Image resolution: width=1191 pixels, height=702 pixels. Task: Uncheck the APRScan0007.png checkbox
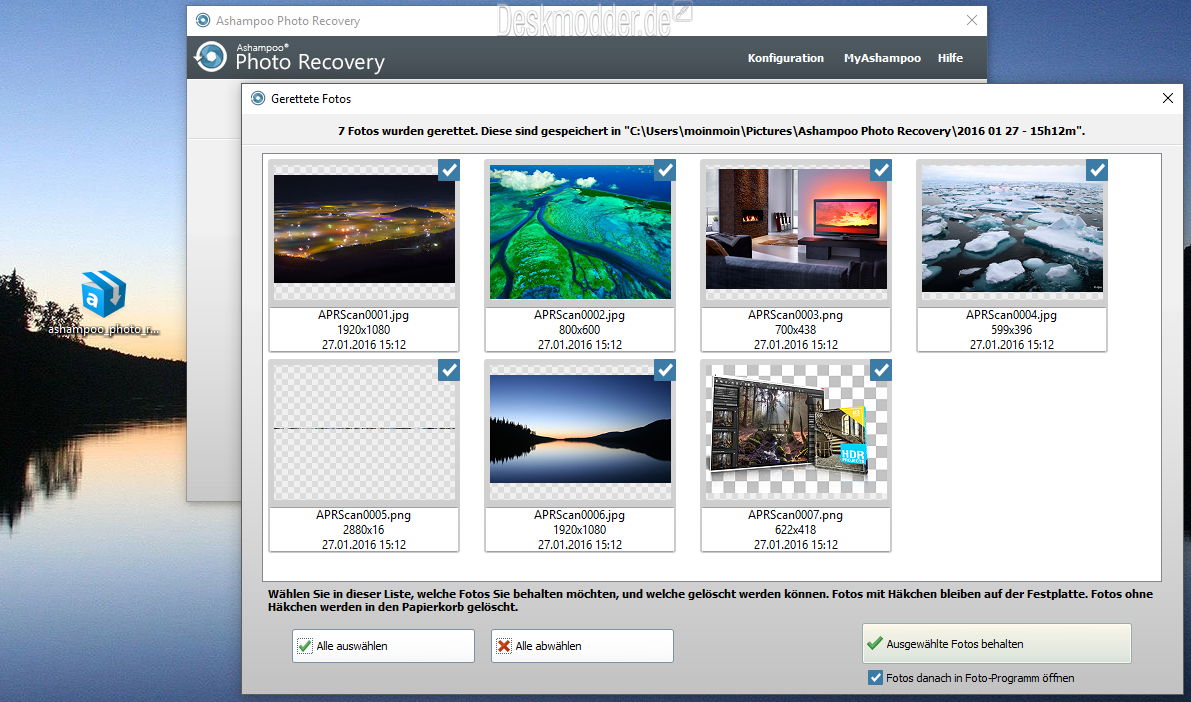[881, 370]
